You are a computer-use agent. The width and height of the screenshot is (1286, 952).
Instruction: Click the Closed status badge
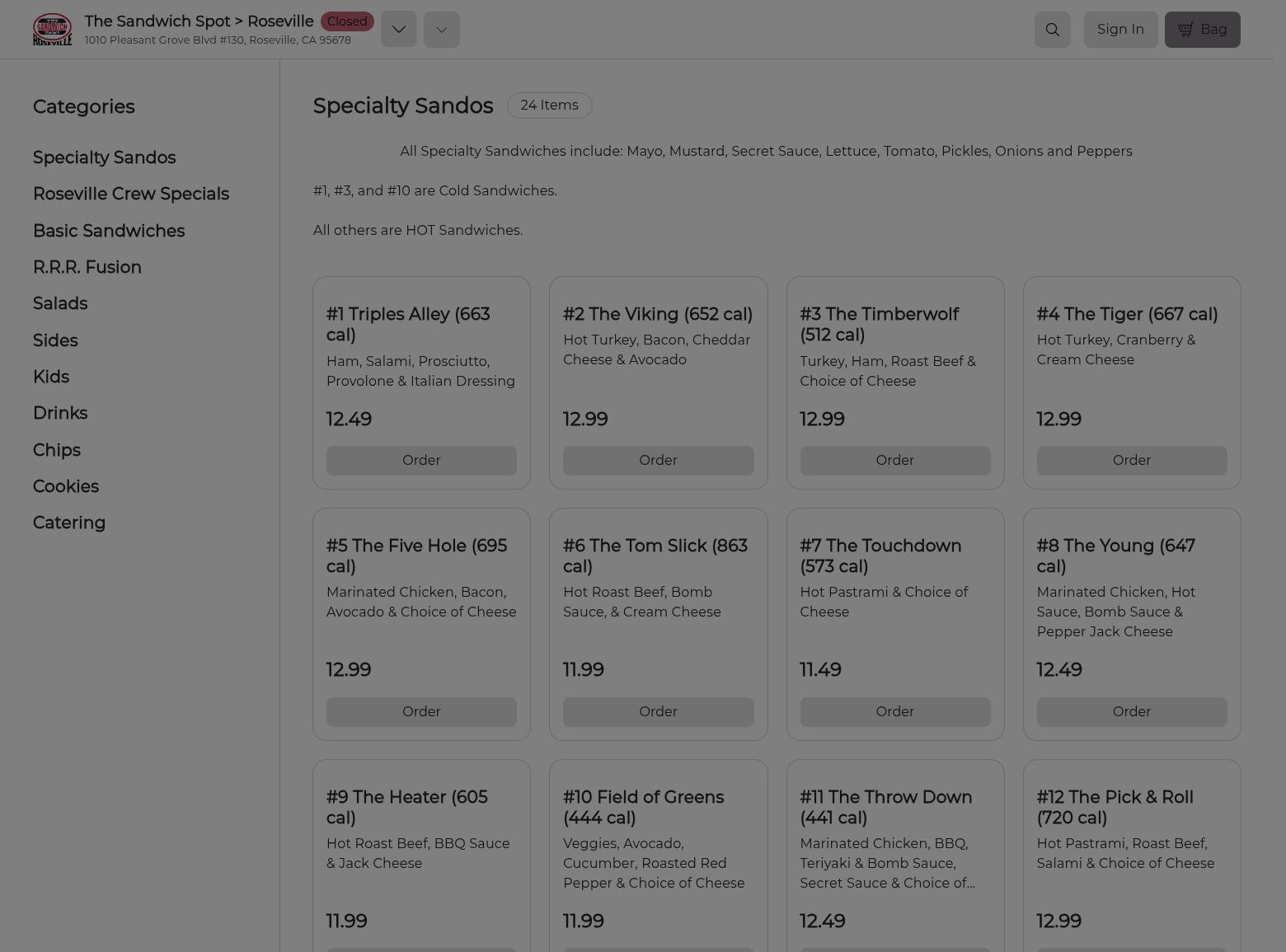click(x=346, y=21)
